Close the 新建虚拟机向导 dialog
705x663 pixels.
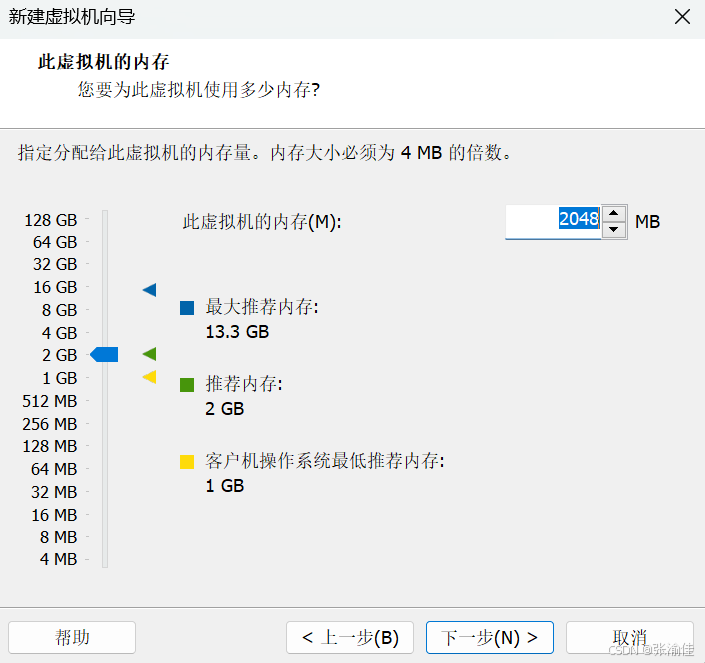682,17
